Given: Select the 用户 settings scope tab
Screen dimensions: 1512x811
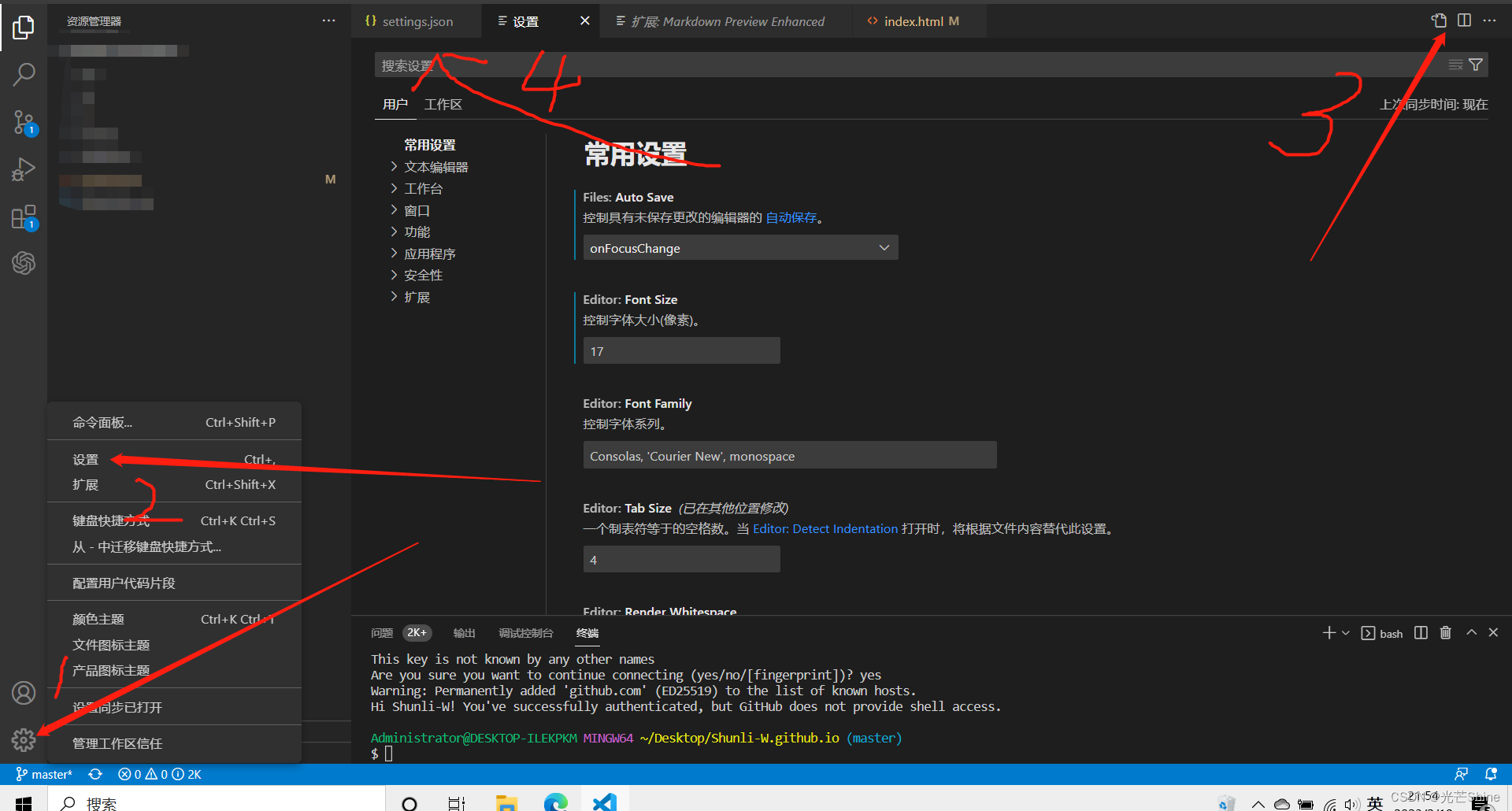Looking at the screenshot, I should pos(395,104).
